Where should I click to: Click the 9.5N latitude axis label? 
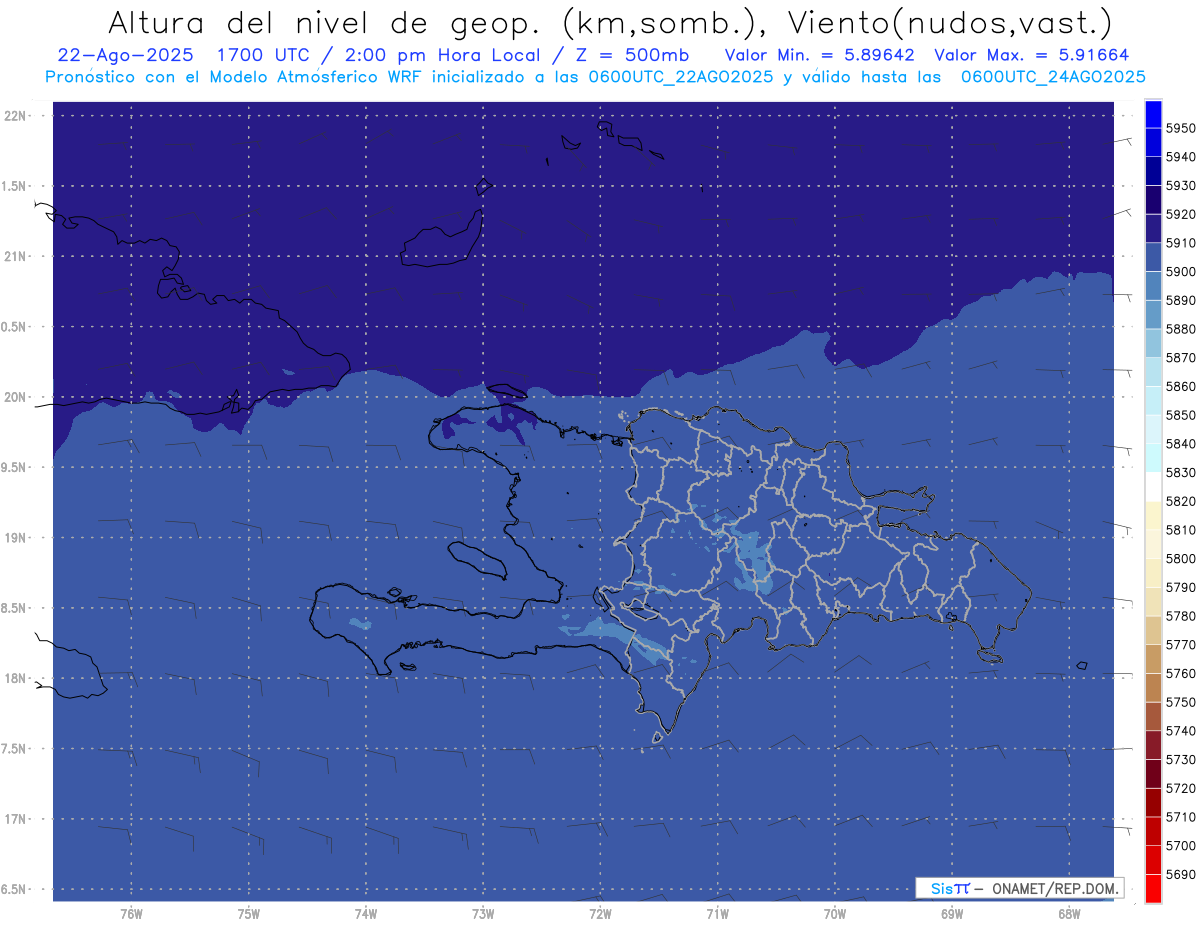pos(15,468)
